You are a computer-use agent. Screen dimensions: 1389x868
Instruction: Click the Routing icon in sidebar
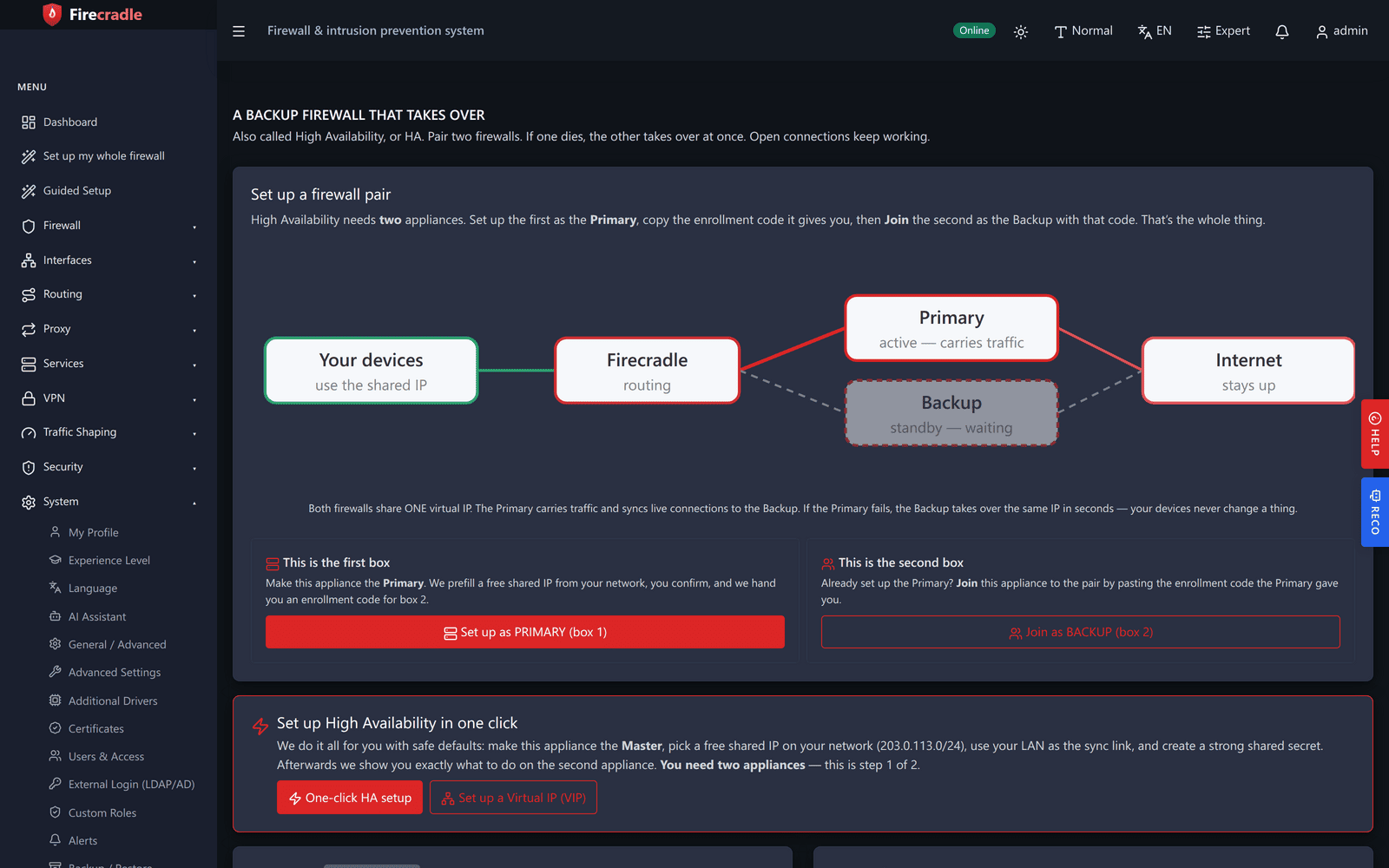[29, 294]
